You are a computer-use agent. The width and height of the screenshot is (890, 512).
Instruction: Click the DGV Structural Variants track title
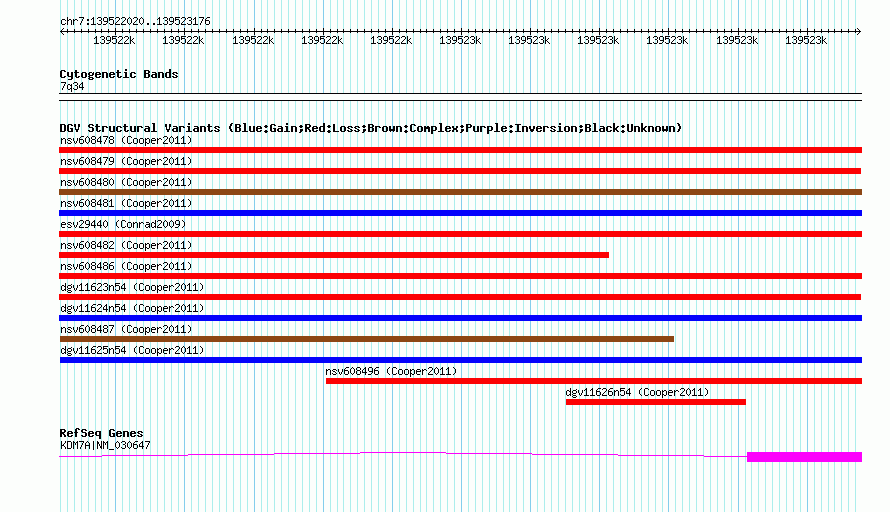pos(371,128)
